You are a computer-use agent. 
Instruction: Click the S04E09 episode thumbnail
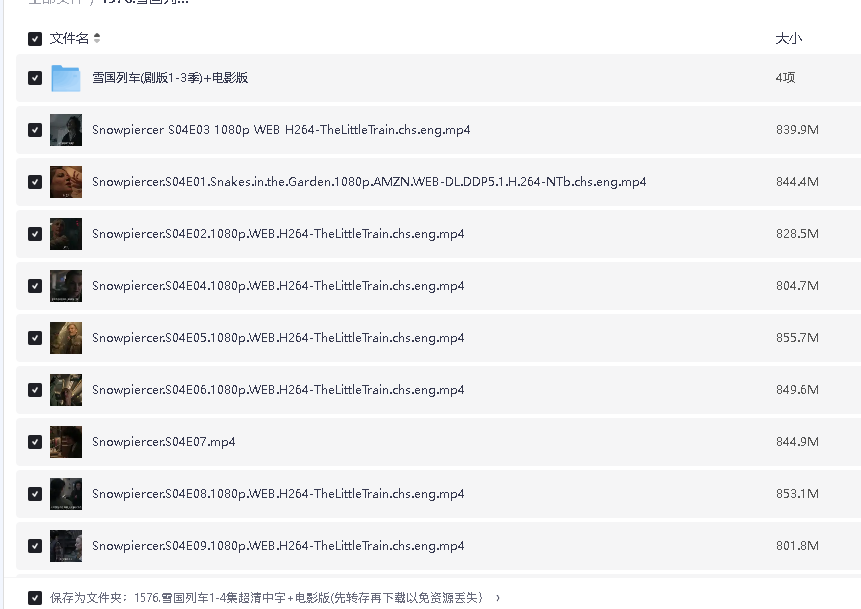pos(65,545)
